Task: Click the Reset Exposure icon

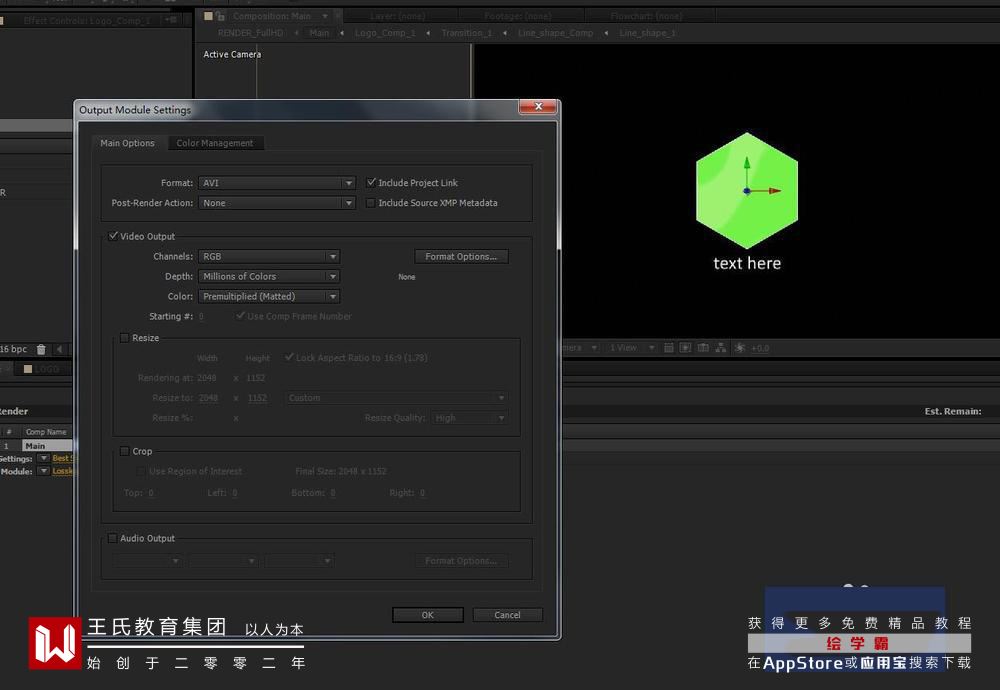Action: [740, 348]
